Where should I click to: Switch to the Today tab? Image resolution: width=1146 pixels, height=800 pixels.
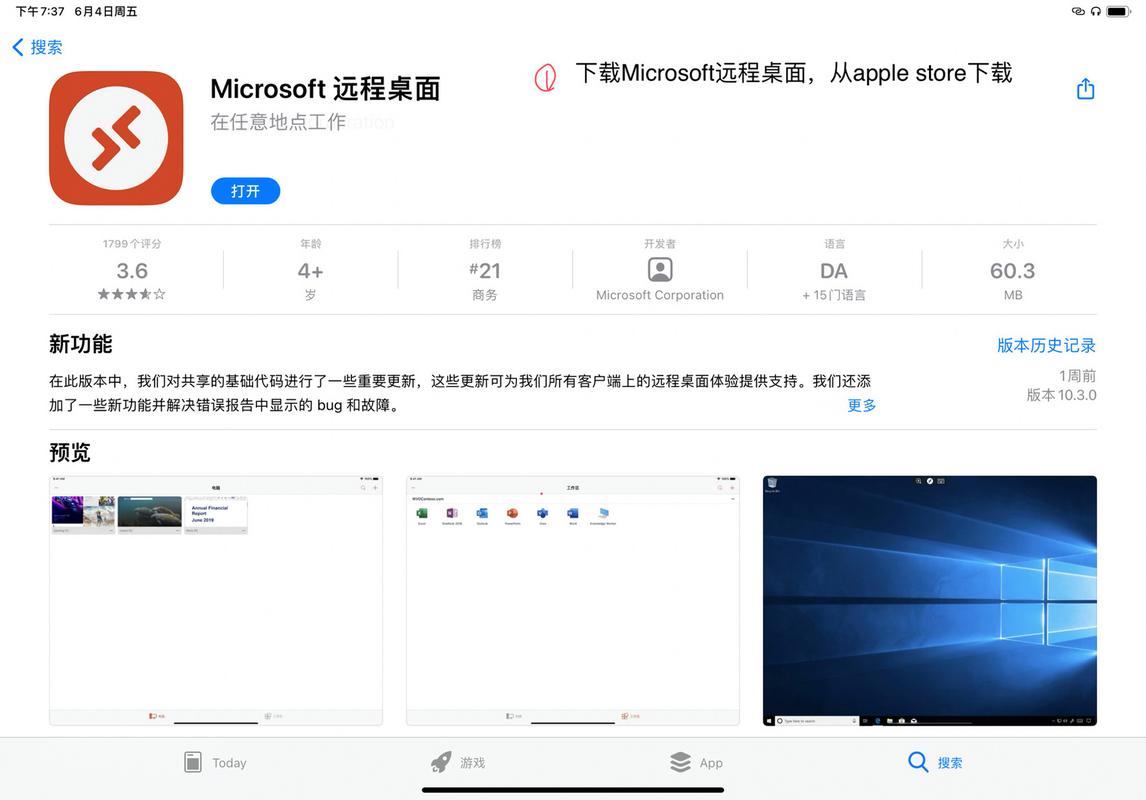pyautogui.click(x=216, y=763)
